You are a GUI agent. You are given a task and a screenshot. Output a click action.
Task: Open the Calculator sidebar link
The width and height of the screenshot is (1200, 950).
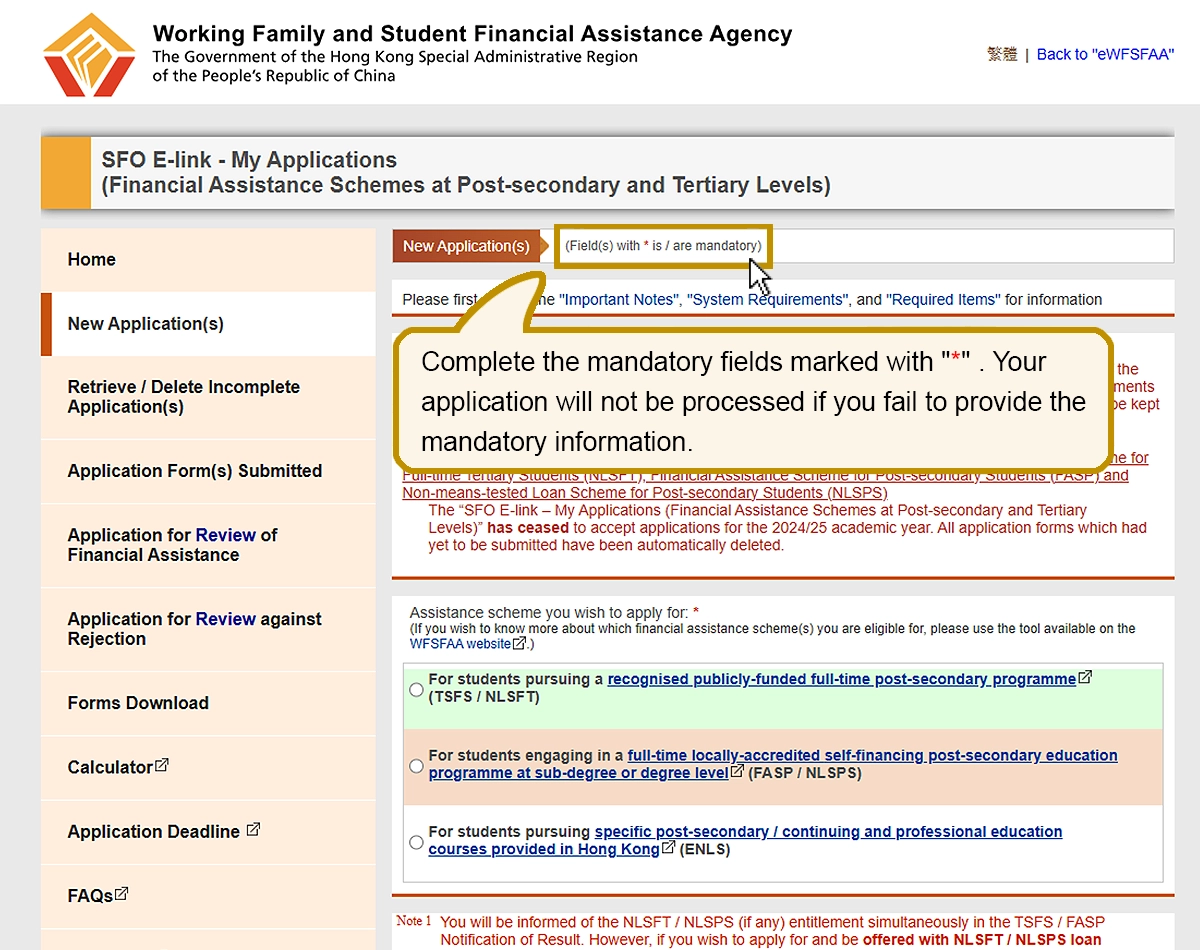click(x=208, y=767)
